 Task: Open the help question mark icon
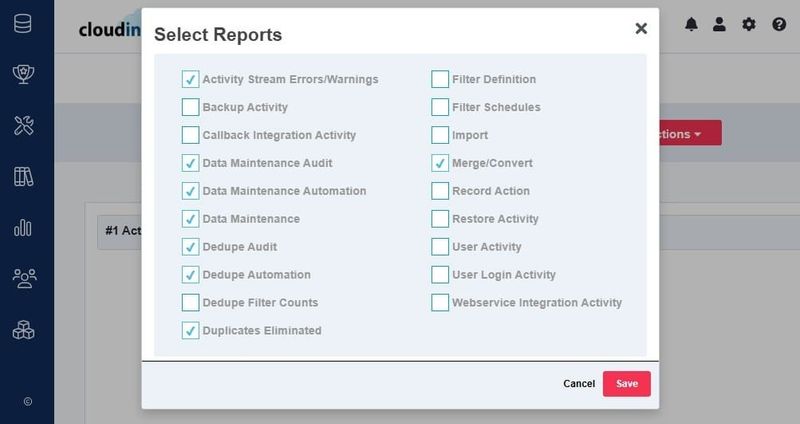point(779,24)
